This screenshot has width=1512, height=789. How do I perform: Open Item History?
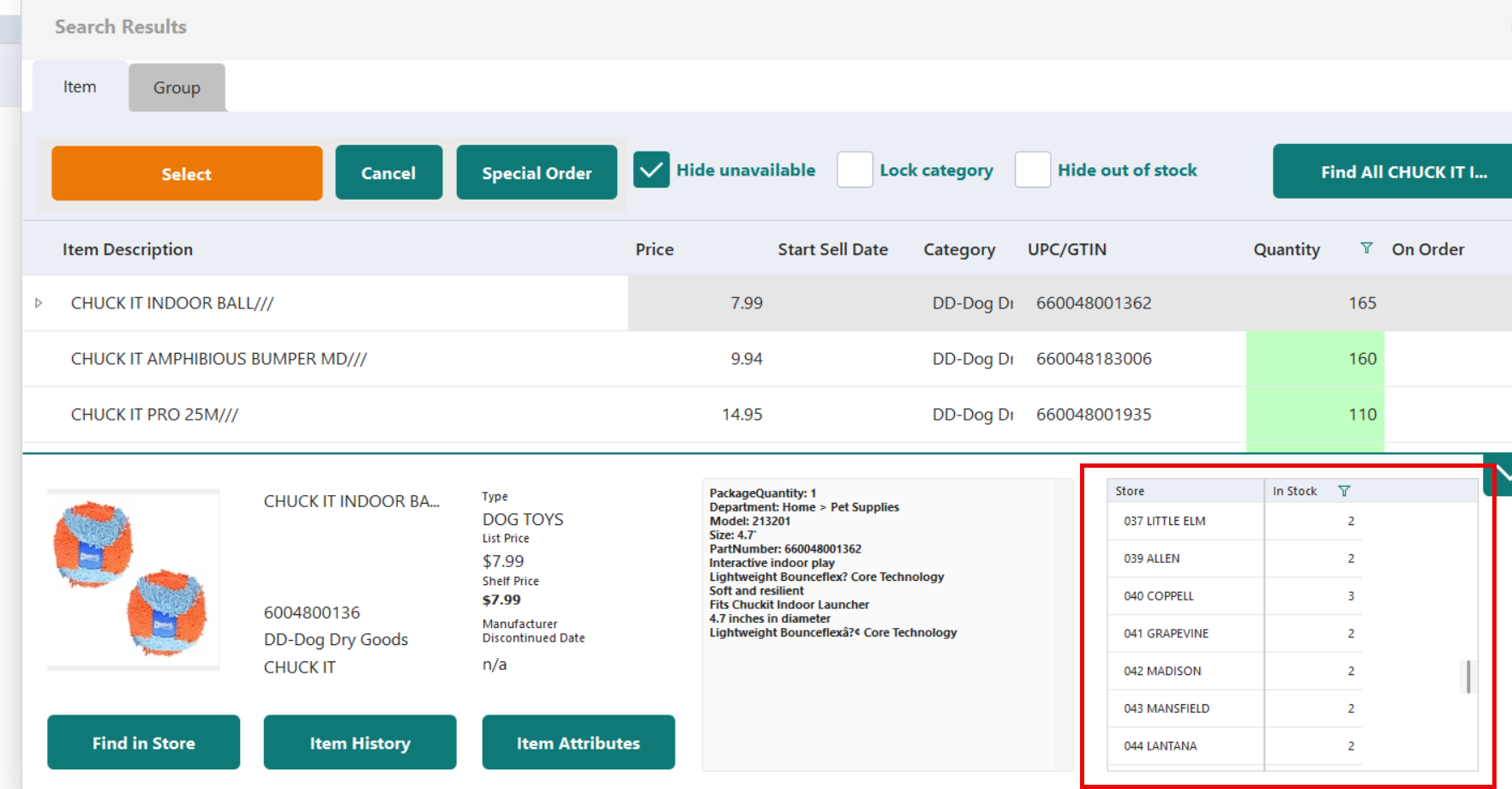360,743
